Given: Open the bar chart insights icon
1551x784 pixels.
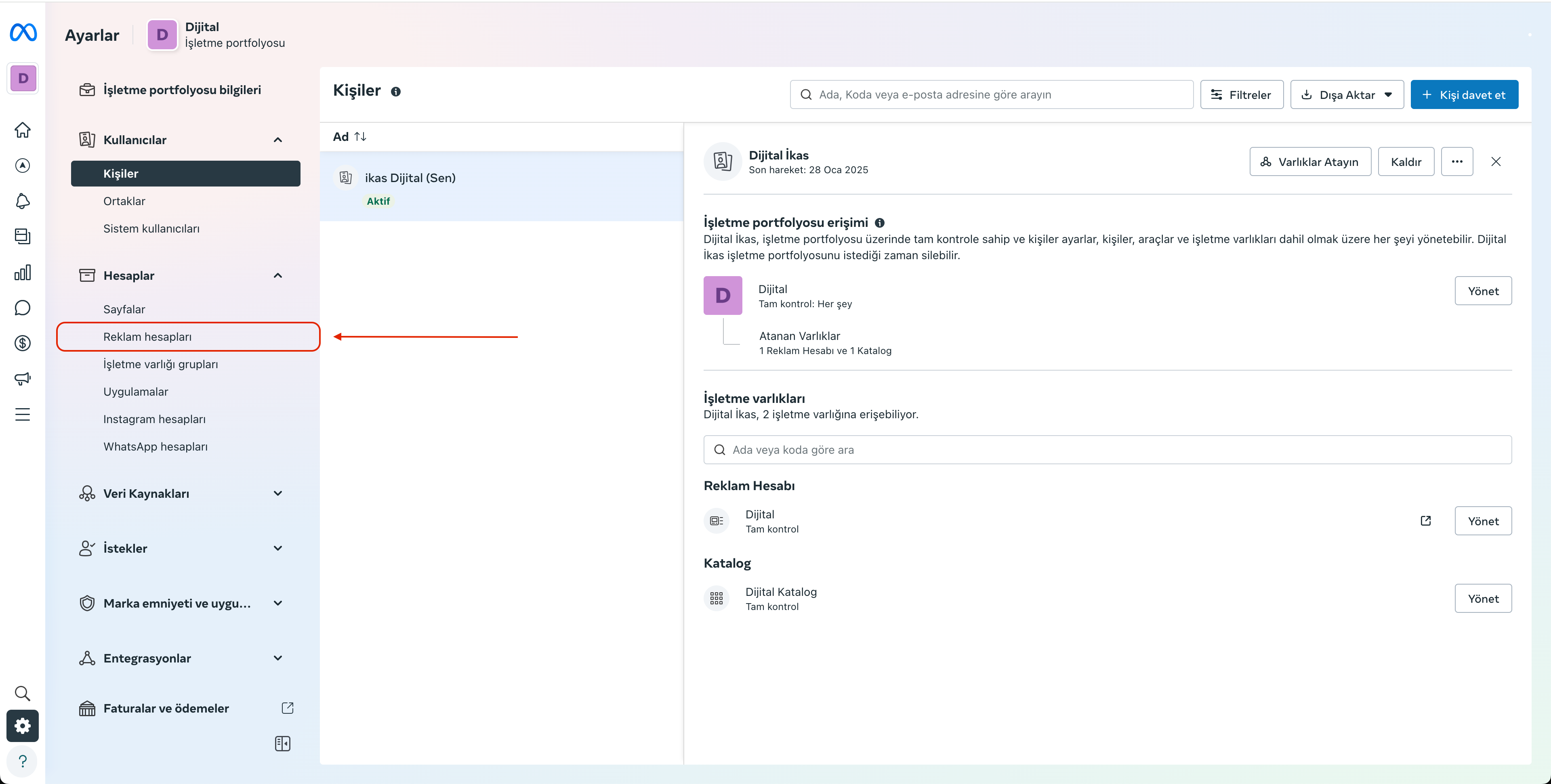Looking at the screenshot, I should [x=23, y=273].
